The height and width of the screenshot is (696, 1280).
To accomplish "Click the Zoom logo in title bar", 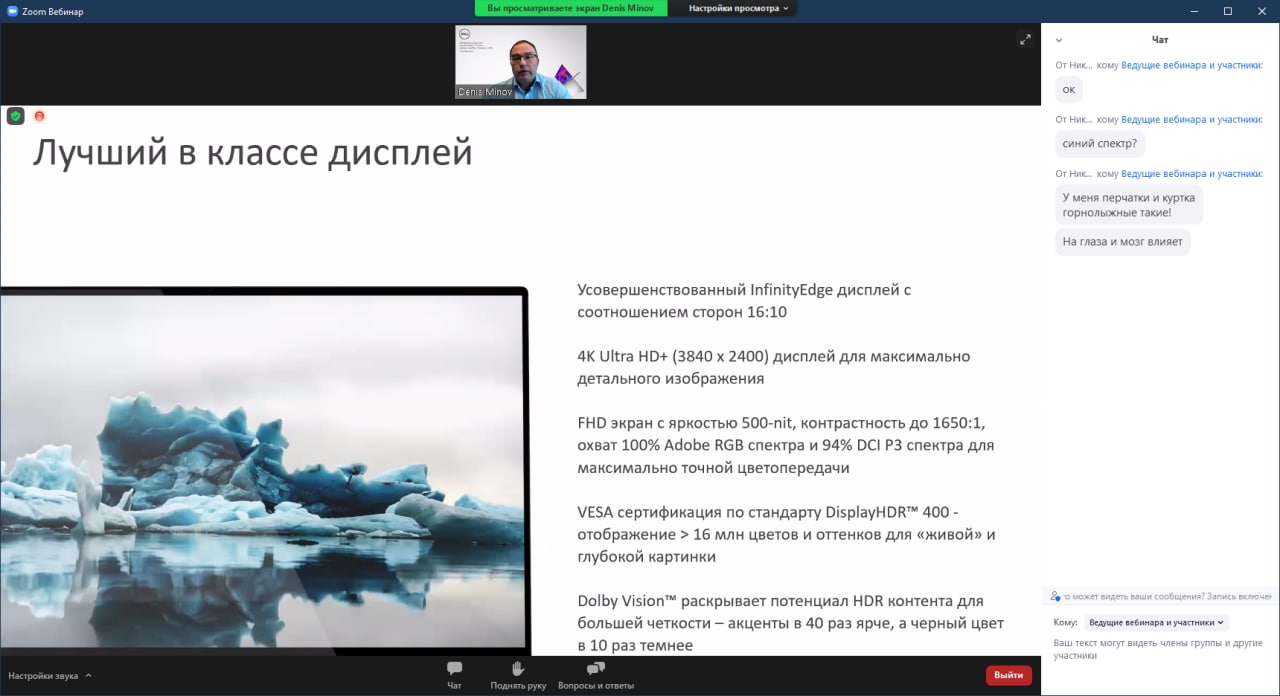I will (x=10, y=11).
